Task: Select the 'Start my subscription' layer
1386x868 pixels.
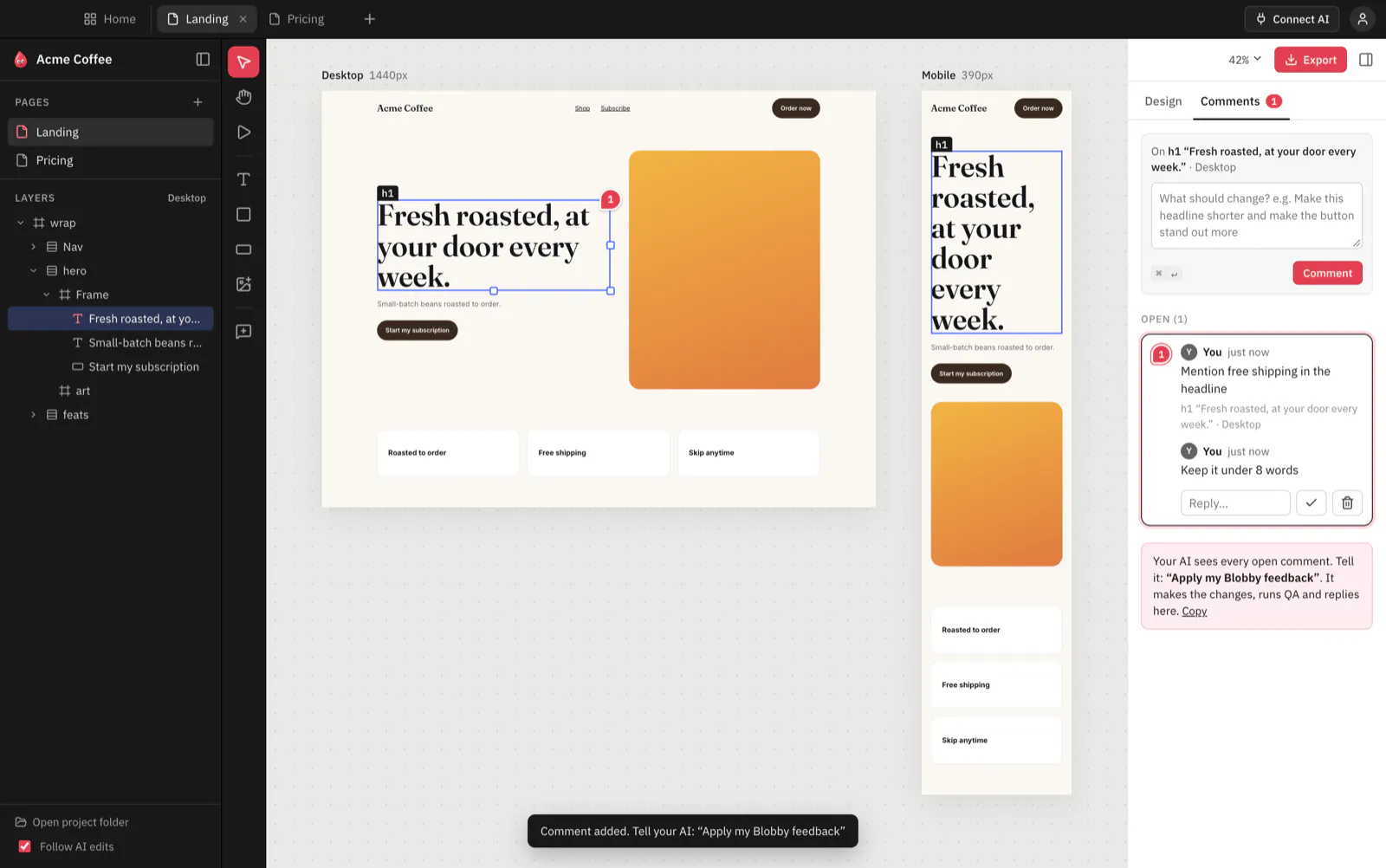Action: click(x=111, y=367)
